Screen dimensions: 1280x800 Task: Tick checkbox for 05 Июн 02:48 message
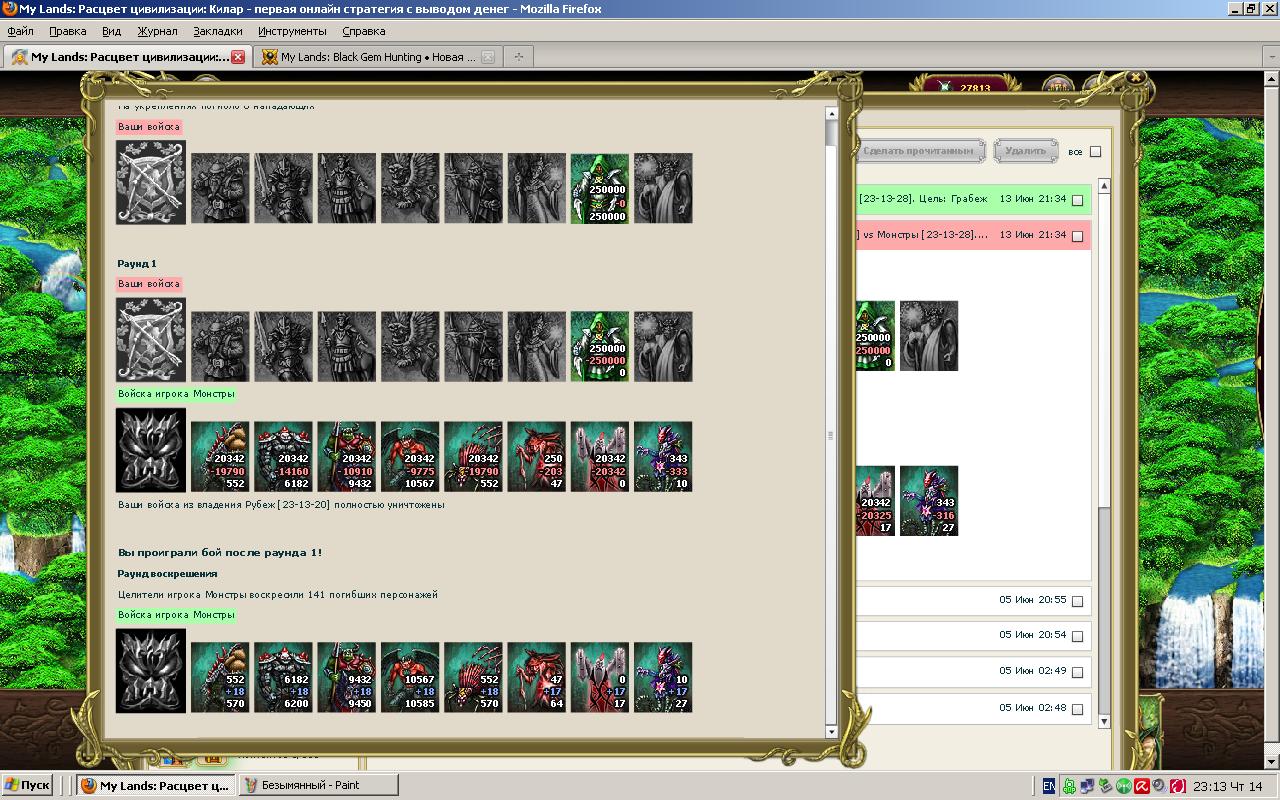pyautogui.click(x=1077, y=709)
